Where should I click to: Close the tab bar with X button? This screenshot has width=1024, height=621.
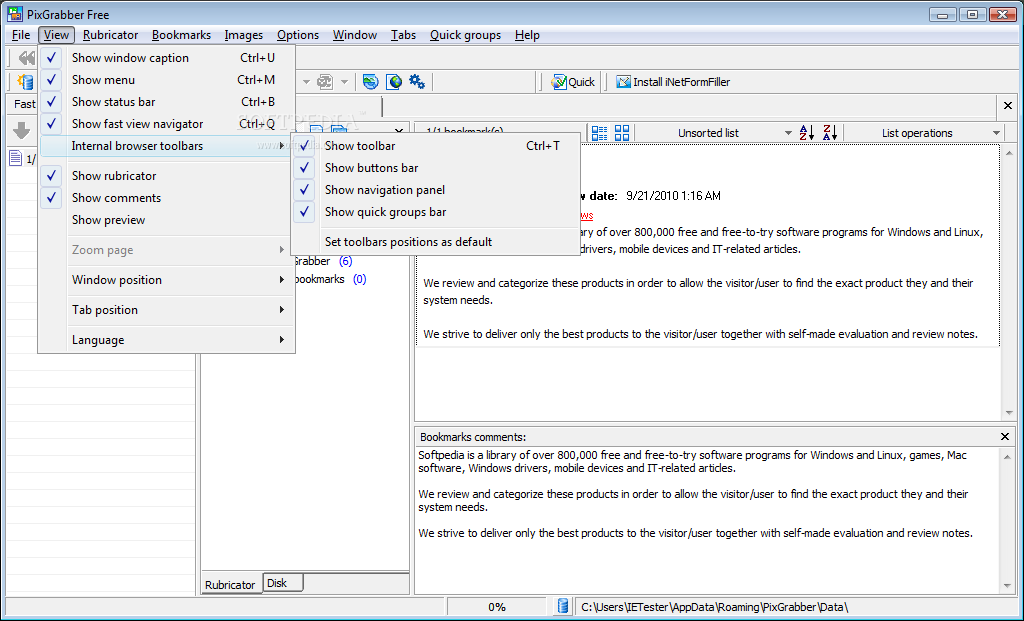coord(1008,105)
